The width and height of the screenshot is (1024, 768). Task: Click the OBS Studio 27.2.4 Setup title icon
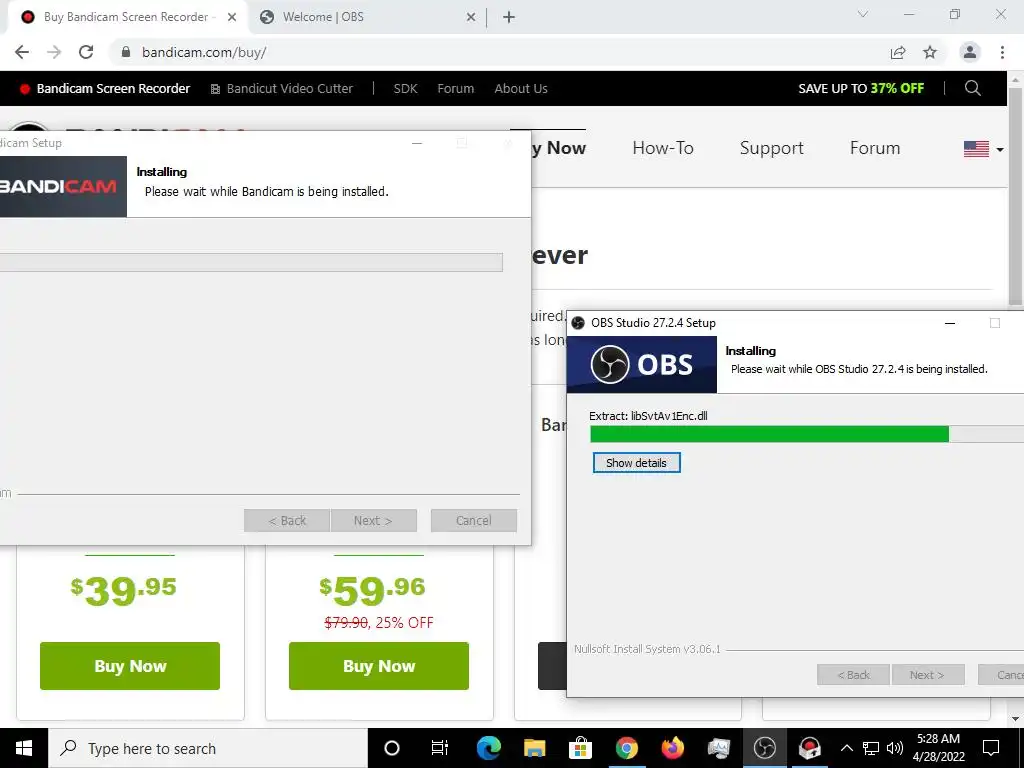point(578,323)
